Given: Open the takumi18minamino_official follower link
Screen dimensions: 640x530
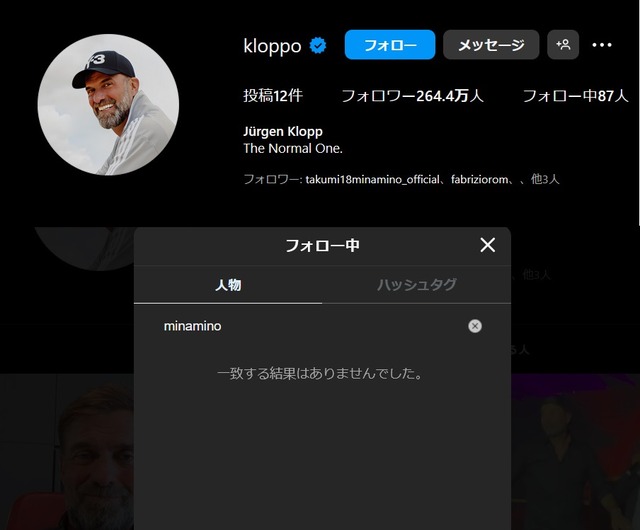Looking at the screenshot, I should 372,179.
